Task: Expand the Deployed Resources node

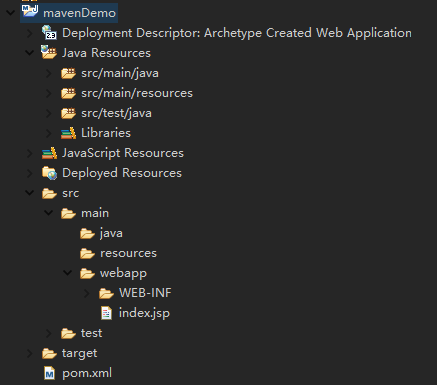Action: click(30, 173)
